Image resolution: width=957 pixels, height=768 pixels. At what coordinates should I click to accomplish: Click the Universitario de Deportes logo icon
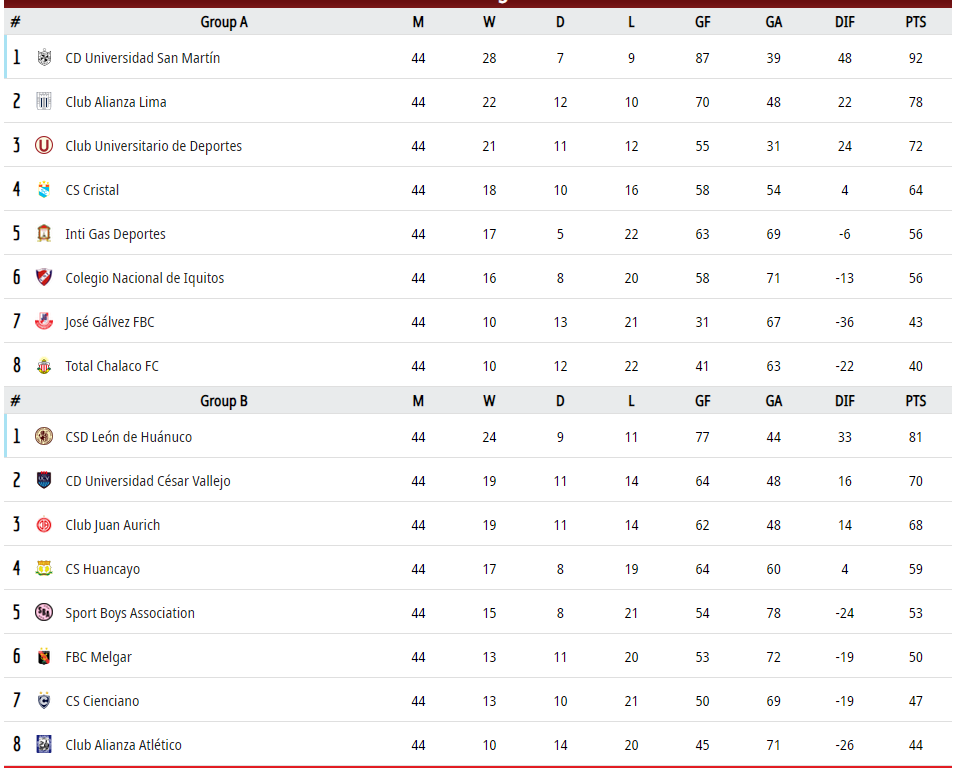pyautogui.click(x=44, y=146)
